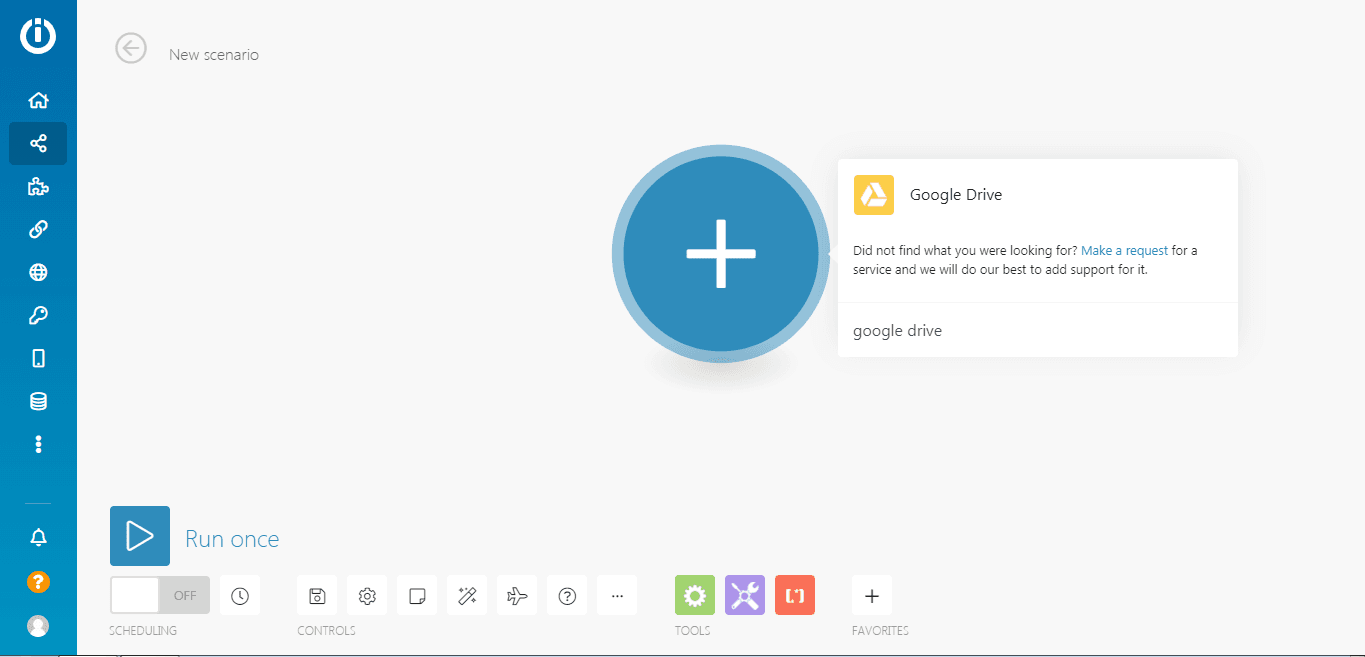This screenshot has height=657, width=1365.
Task: Click the "google drive" search input field
Action: pyautogui.click(x=1037, y=330)
